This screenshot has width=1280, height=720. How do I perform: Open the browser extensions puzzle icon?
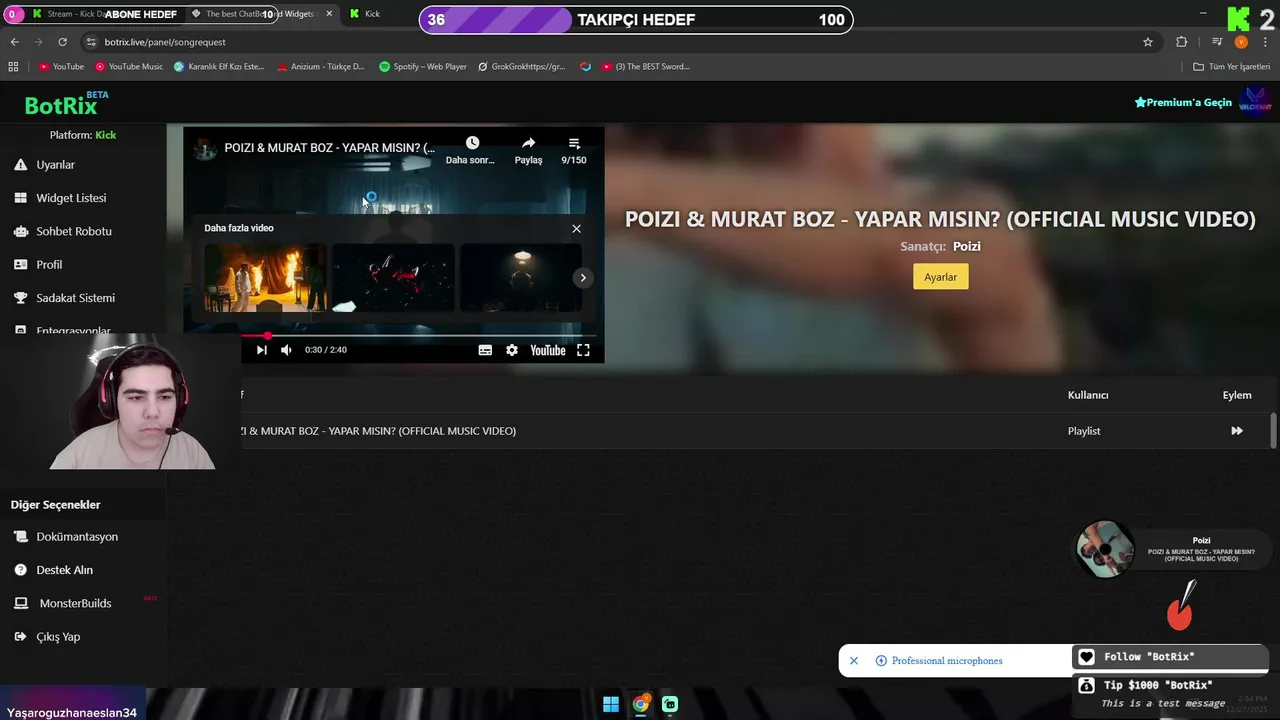tap(1182, 42)
